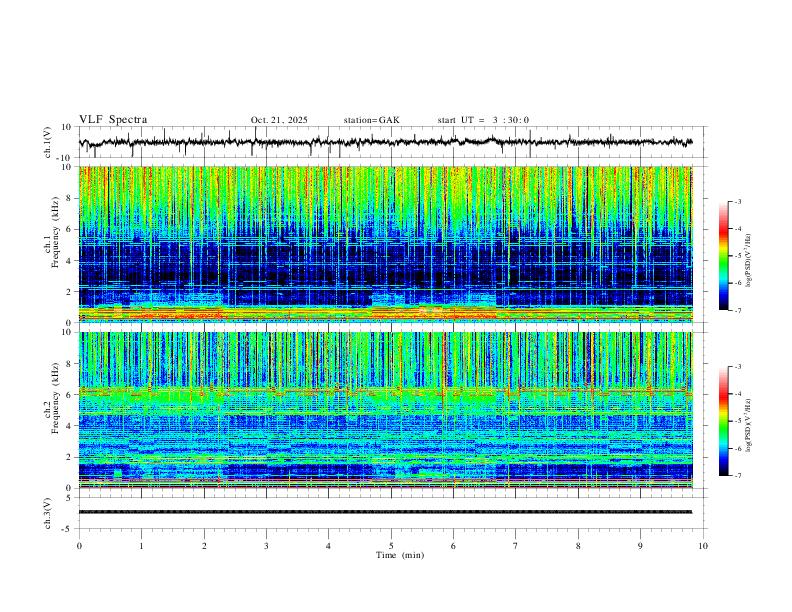
Task: Click the "8" kHz tick of ch.1 spectrogram
Action: coord(70,198)
